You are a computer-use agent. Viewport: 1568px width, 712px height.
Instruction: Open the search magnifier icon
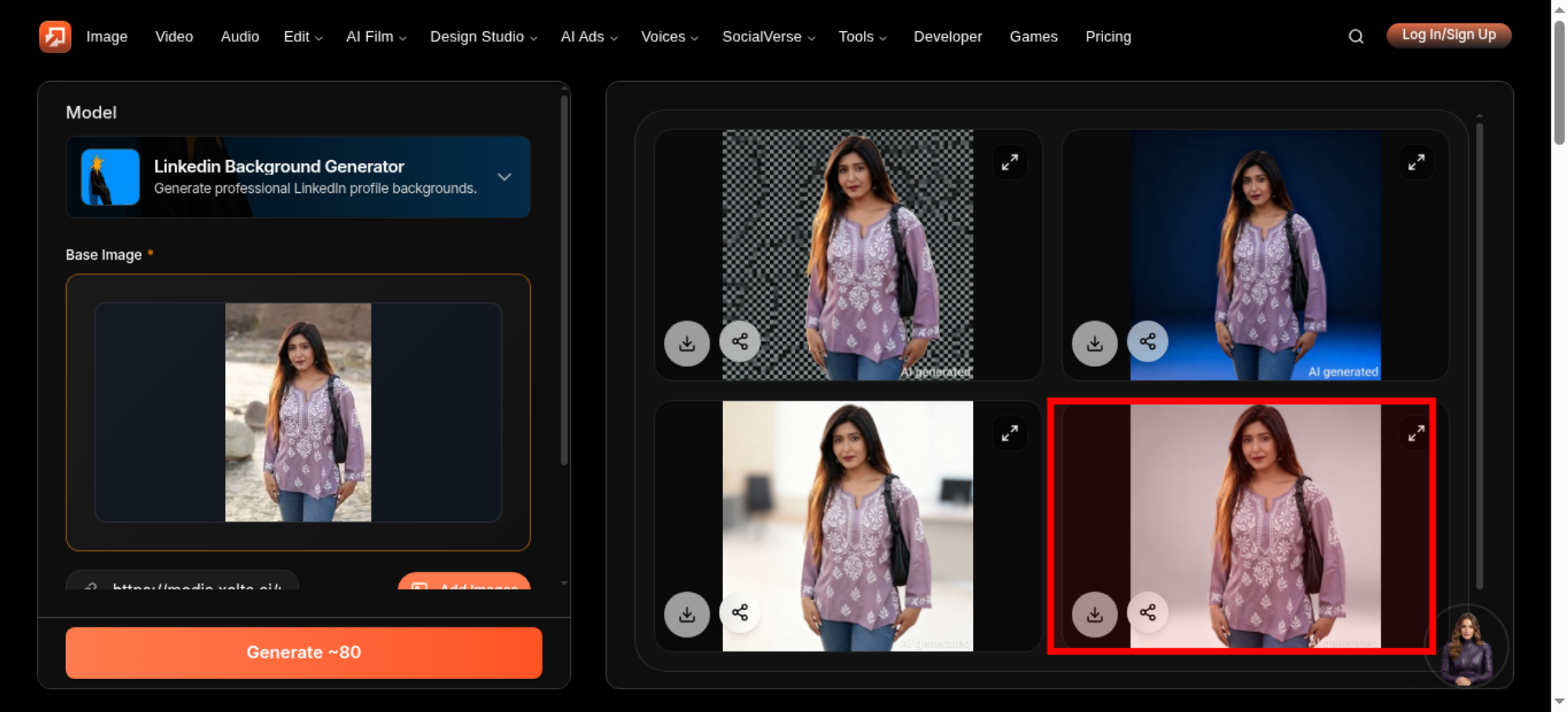tap(1356, 36)
